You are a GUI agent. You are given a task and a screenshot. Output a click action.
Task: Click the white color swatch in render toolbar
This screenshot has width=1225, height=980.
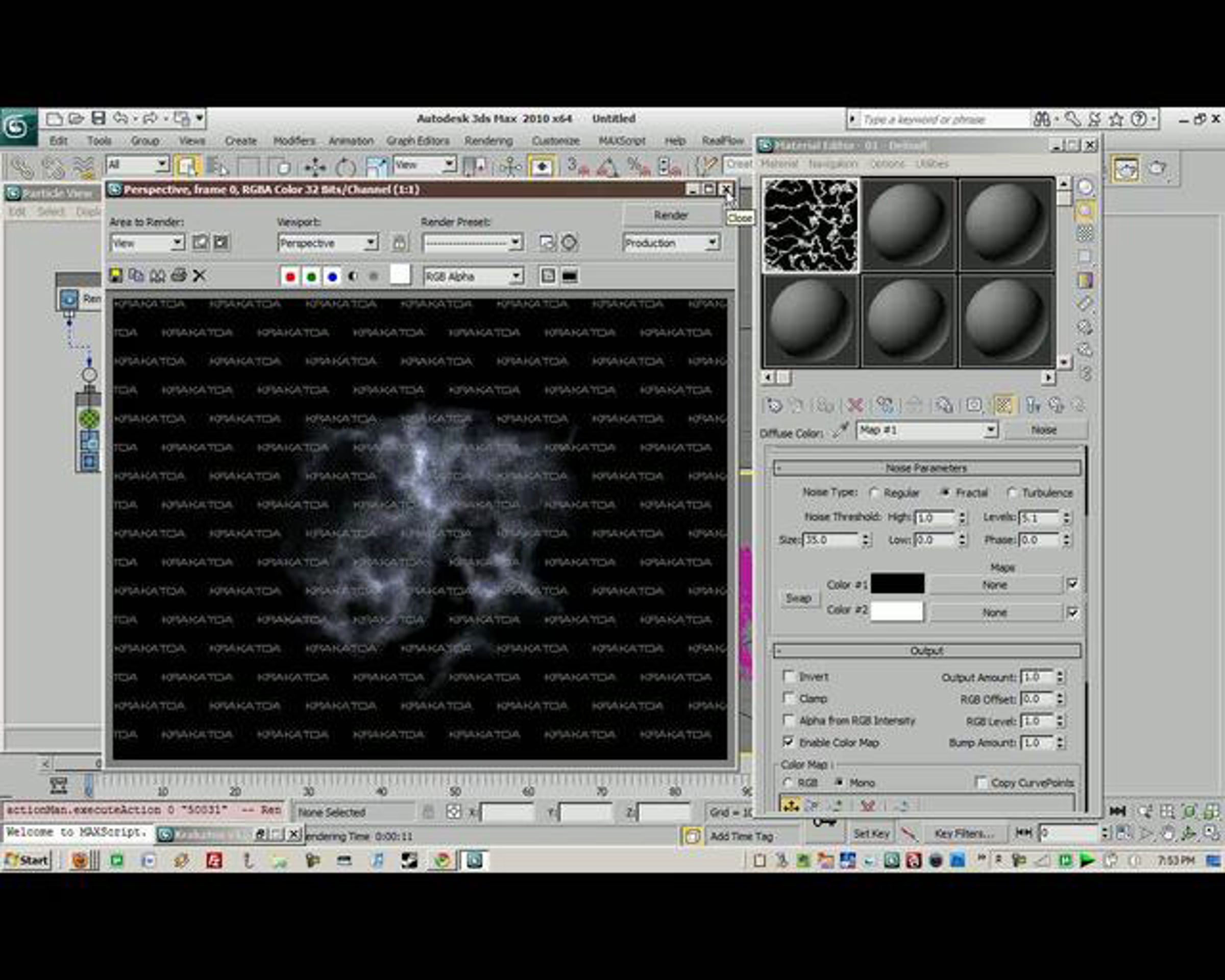(x=400, y=275)
